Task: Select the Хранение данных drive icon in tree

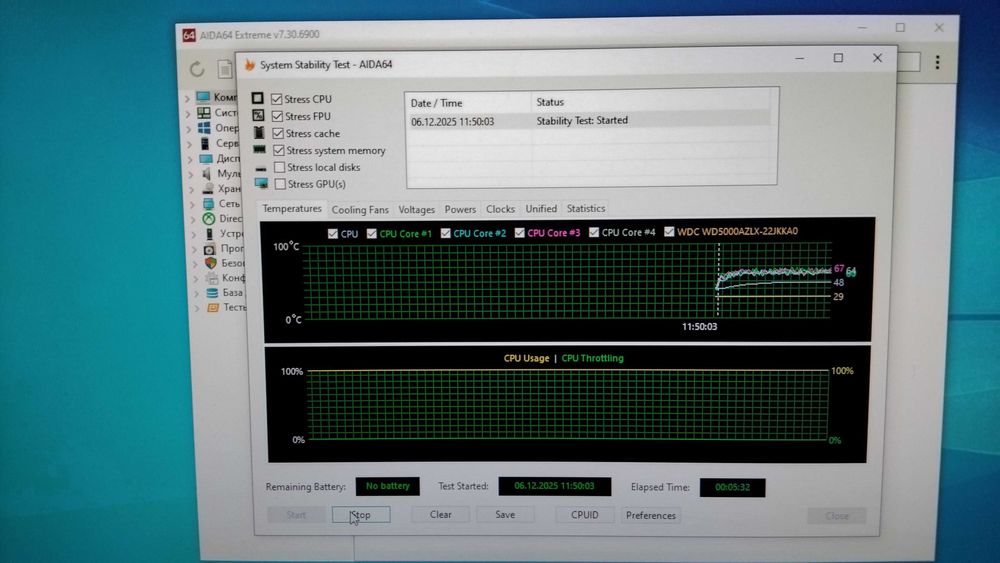Action: click(207, 189)
